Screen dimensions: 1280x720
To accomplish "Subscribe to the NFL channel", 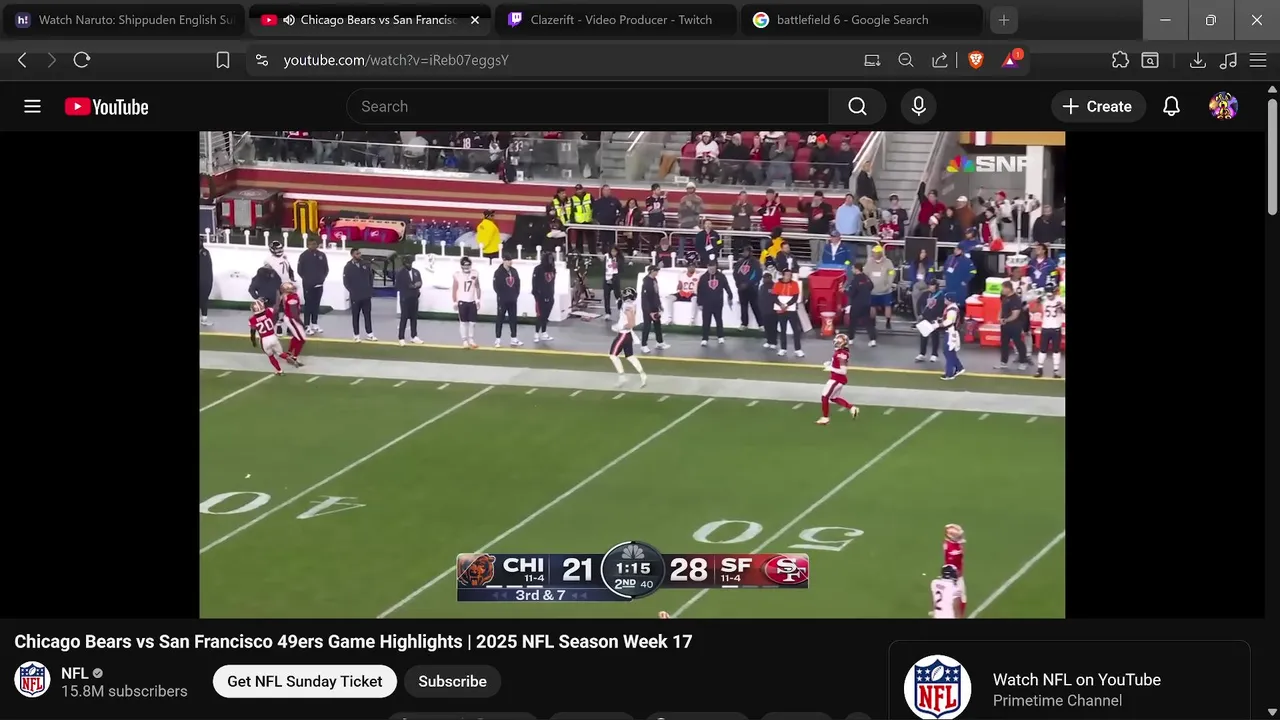I will point(452,681).
